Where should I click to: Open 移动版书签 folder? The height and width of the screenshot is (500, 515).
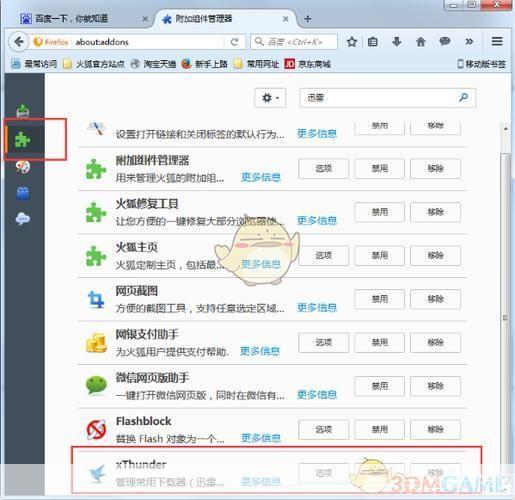[482, 64]
